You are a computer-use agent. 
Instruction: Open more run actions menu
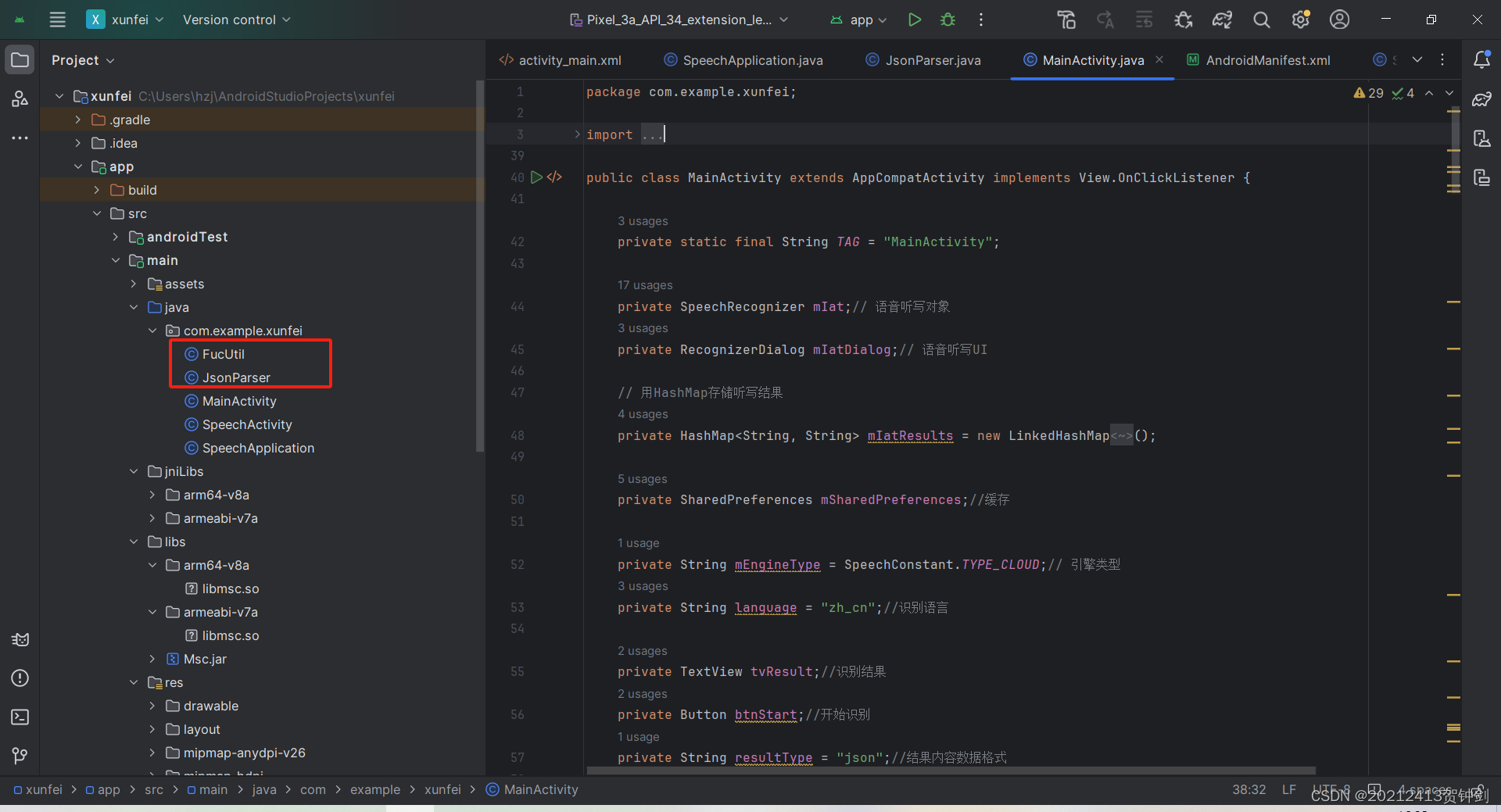tap(981, 20)
